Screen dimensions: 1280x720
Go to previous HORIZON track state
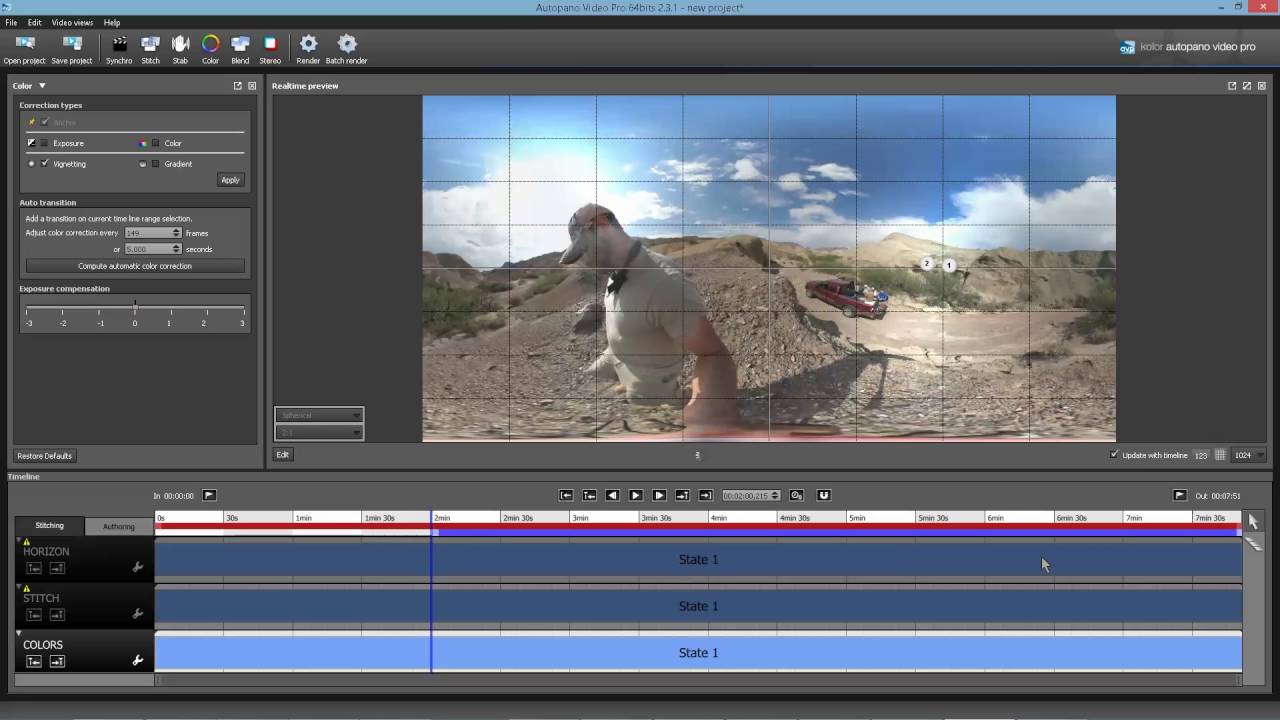pos(34,568)
